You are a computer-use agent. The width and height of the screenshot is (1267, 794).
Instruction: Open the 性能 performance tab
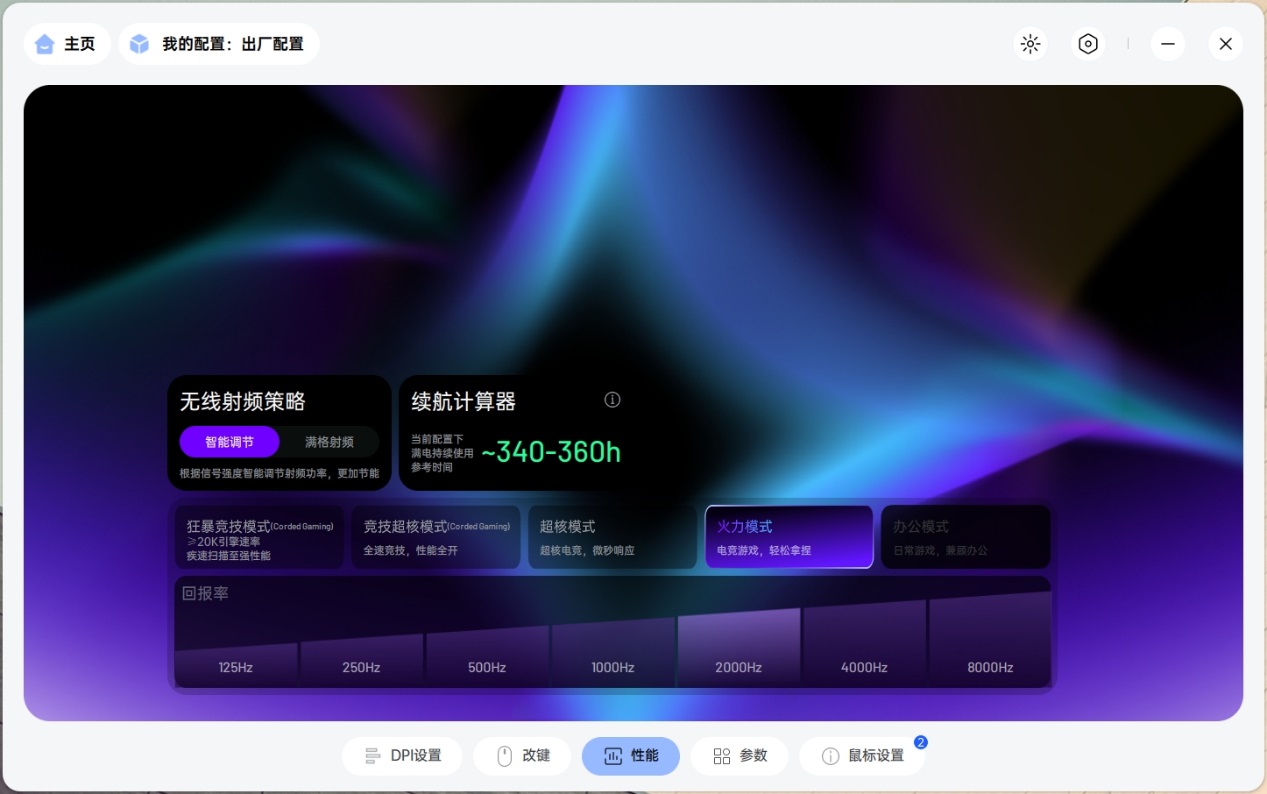click(x=631, y=756)
